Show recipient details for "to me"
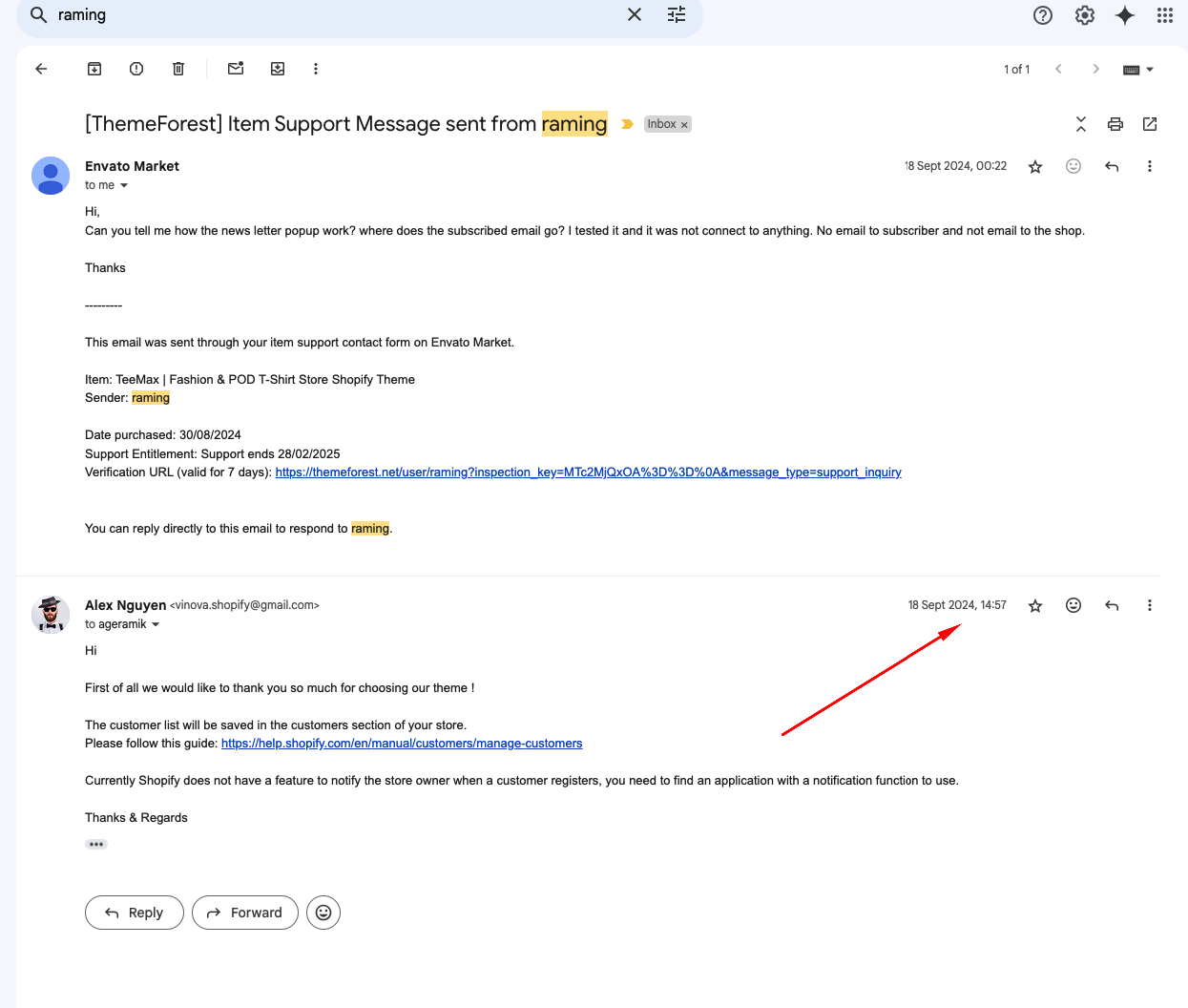 (x=124, y=185)
